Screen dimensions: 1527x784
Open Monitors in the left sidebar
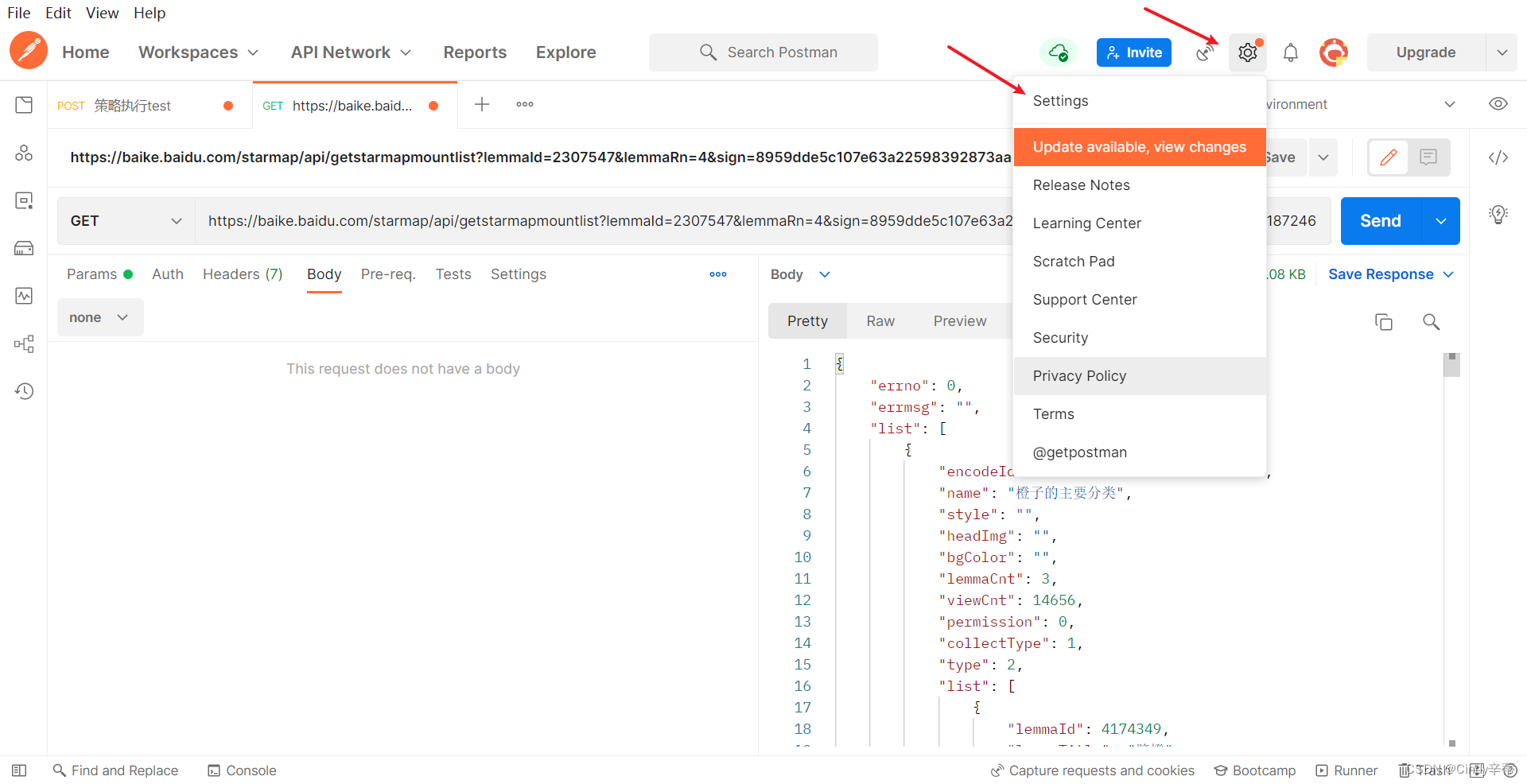pos(24,296)
